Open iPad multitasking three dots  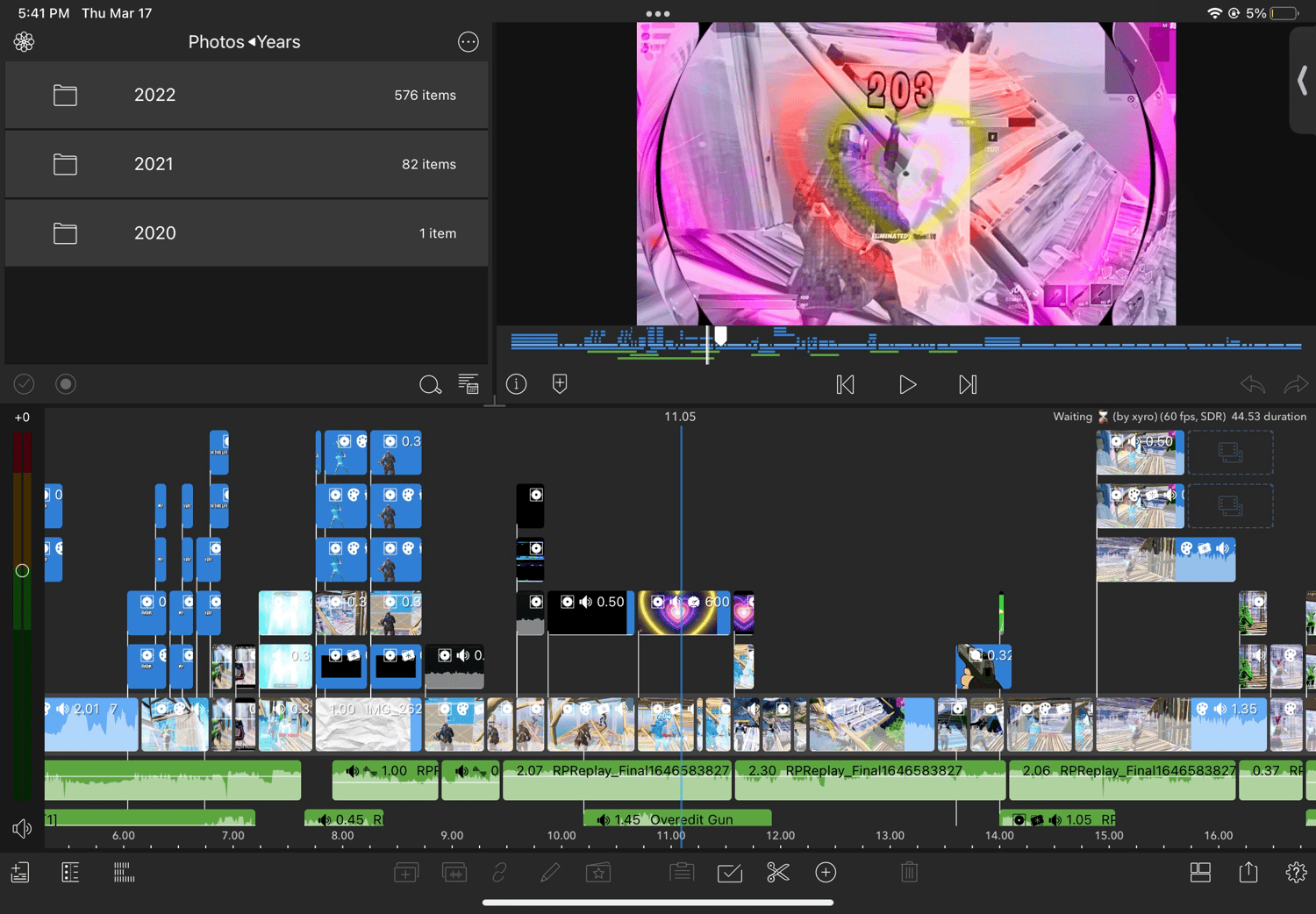pyautogui.click(x=657, y=14)
